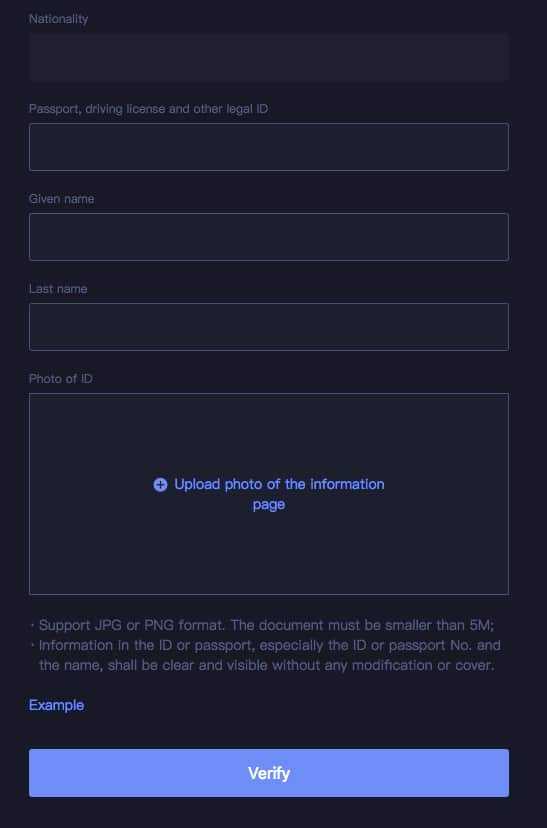This screenshot has height=828, width=547.
Task: Click the 'clear and visible without any modification' line
Action: coord(267,665)
